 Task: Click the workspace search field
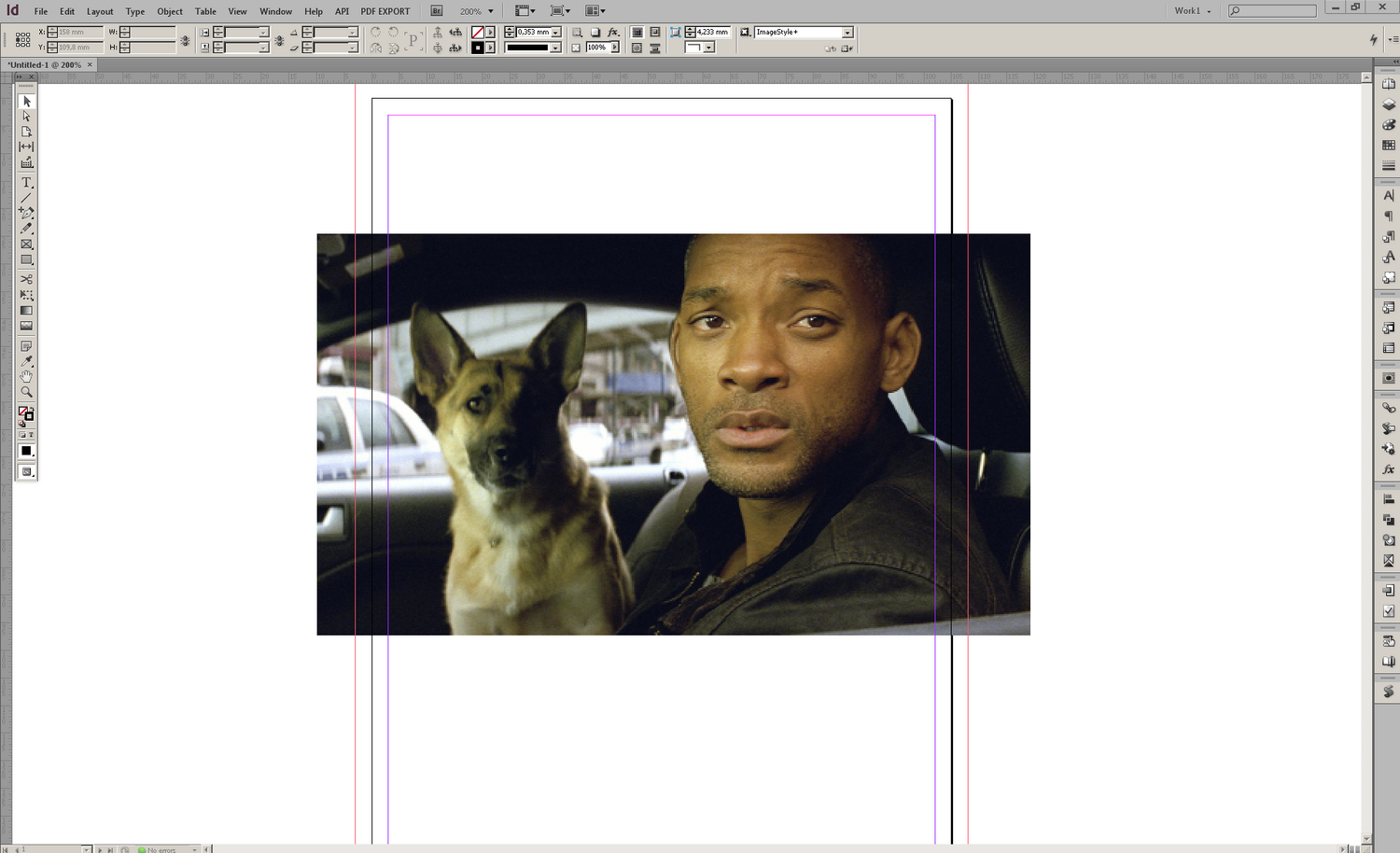coord(1271,11)
